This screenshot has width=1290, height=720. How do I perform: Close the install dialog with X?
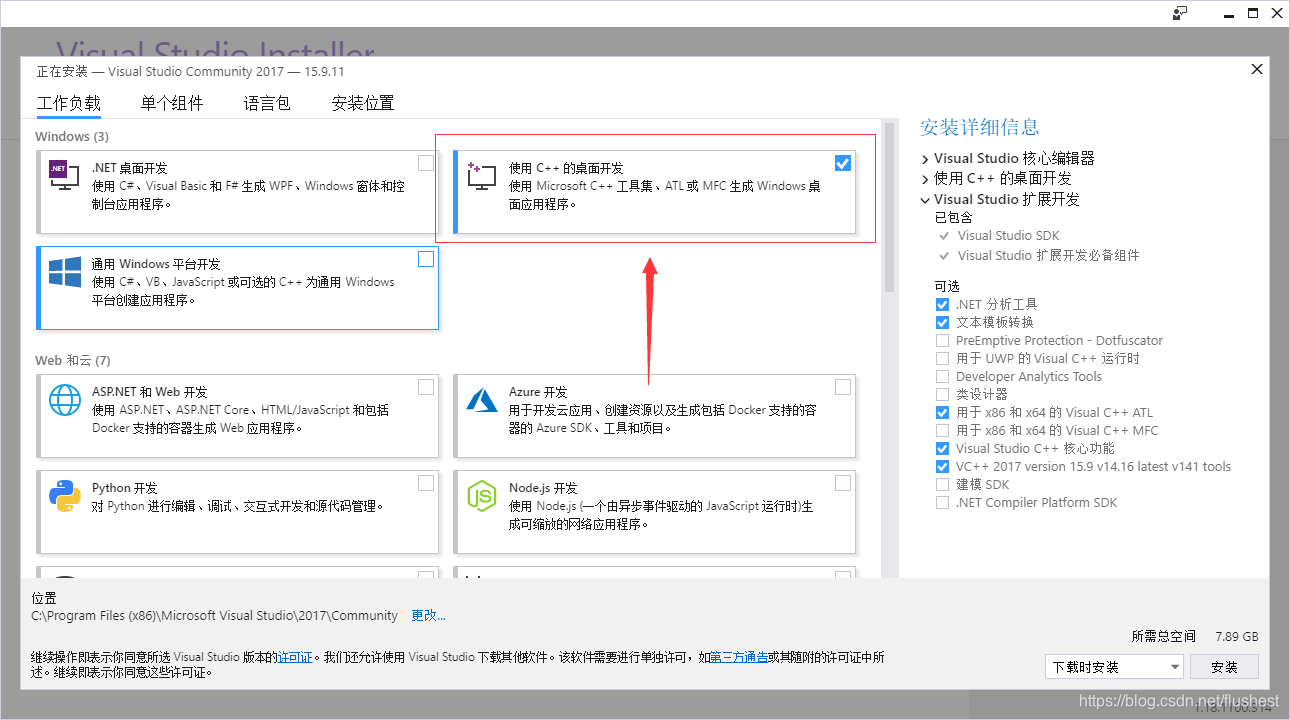1257,69
